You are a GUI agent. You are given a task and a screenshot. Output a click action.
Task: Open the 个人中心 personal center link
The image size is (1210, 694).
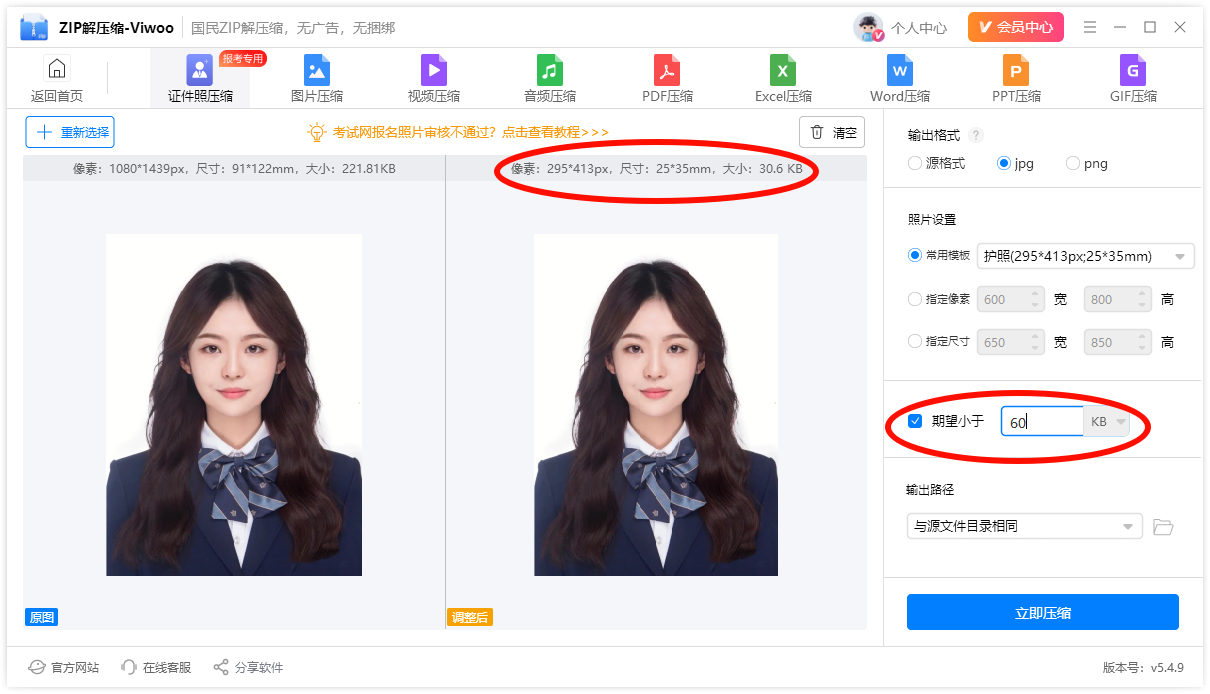919,28
